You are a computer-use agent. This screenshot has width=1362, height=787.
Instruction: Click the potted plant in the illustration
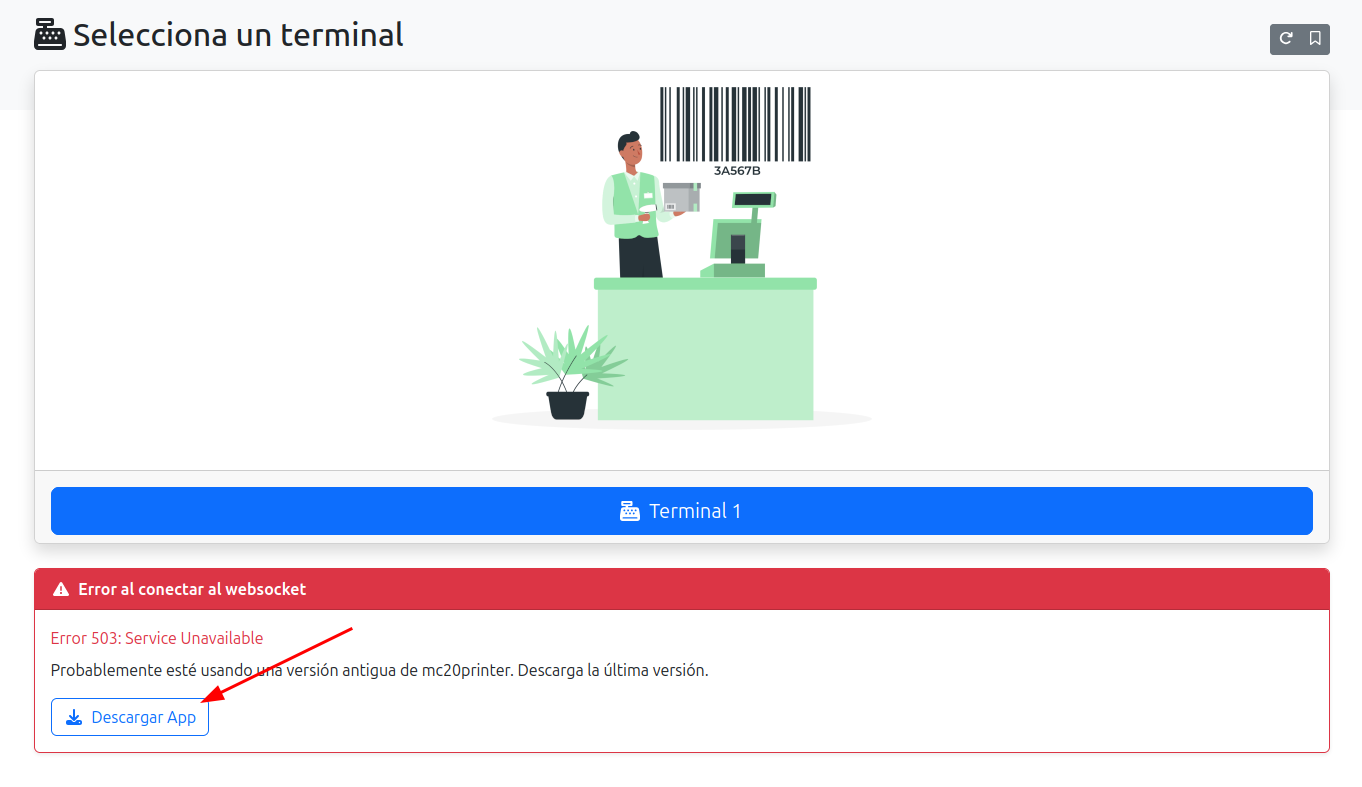click(568, 375)
